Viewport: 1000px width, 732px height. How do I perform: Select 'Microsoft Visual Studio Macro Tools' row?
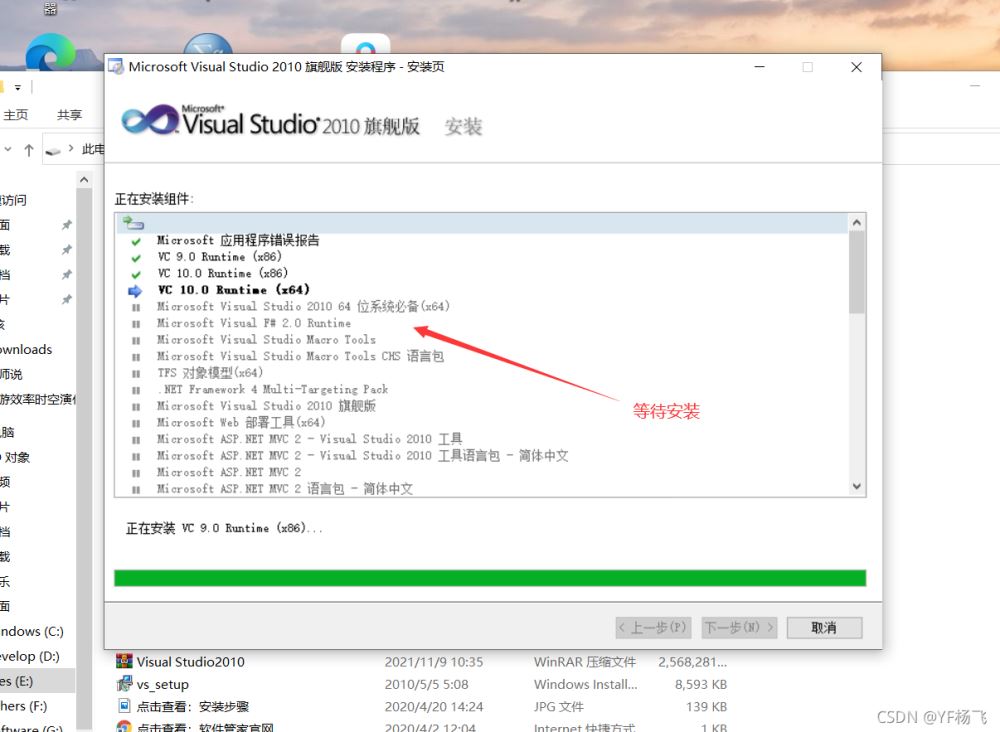(x=267, y=340)
